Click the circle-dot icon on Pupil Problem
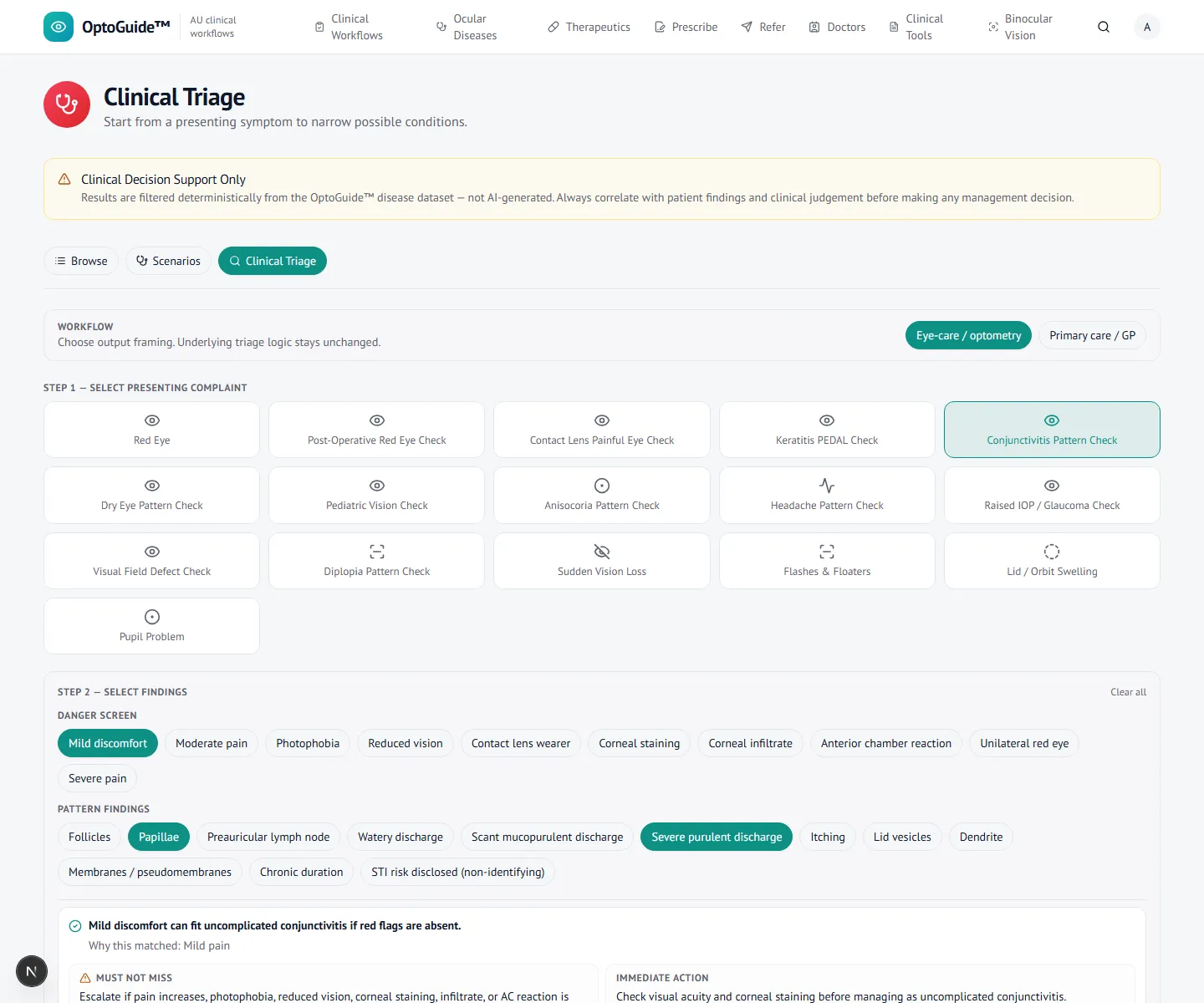Image resolution: width=1204 pixels, height=1003 pixels. [x=152, y=617]
